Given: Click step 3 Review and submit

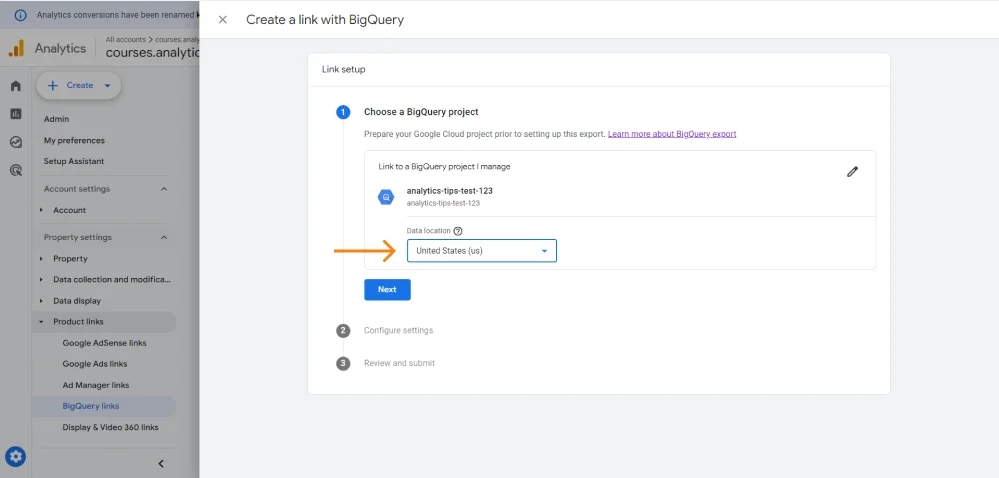Looking at the screenshot, I should click(399, 363).
